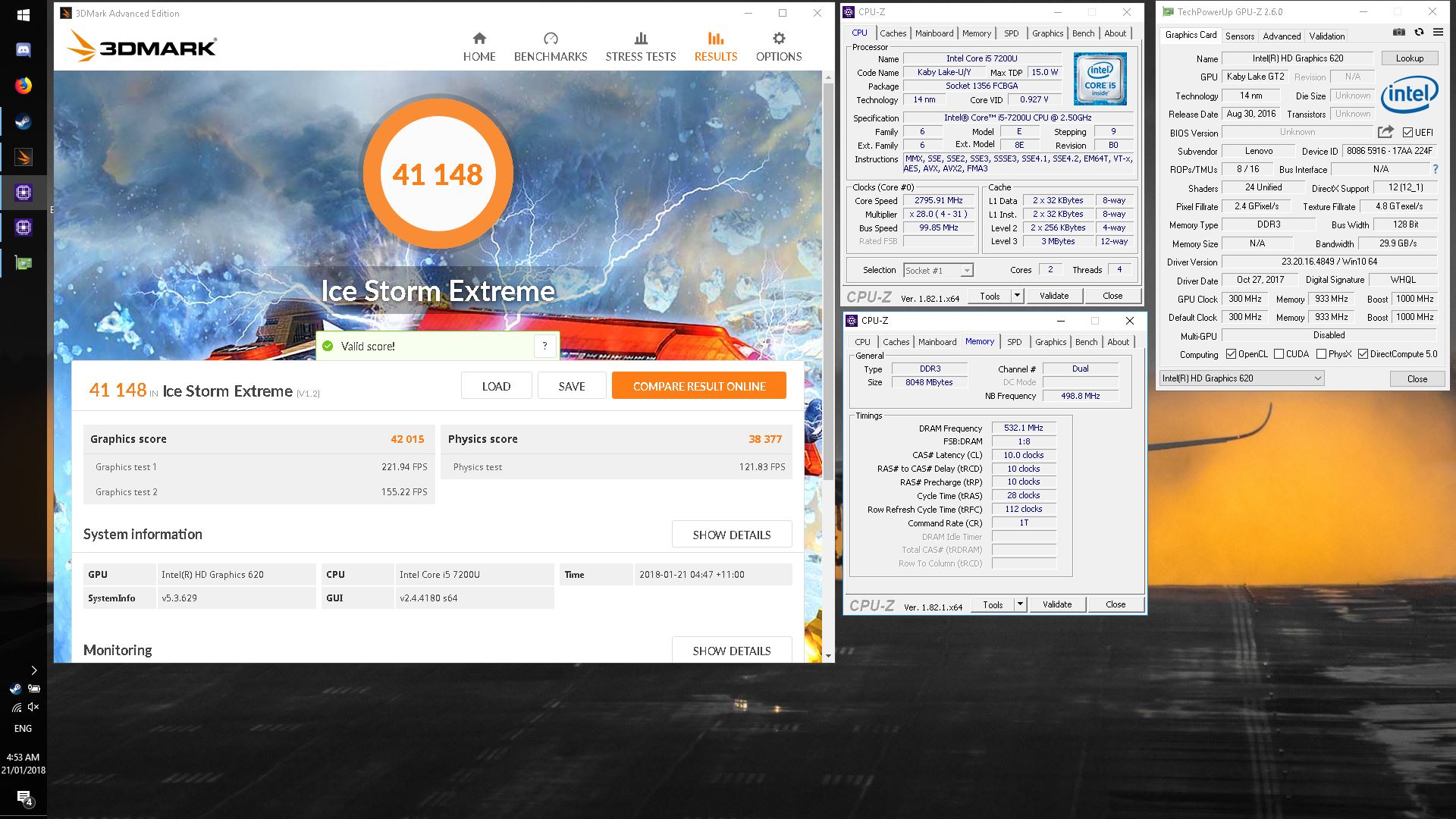Click the SAVE button in 3DMark
1456x819 pixels.
click(x=572, y=386)
